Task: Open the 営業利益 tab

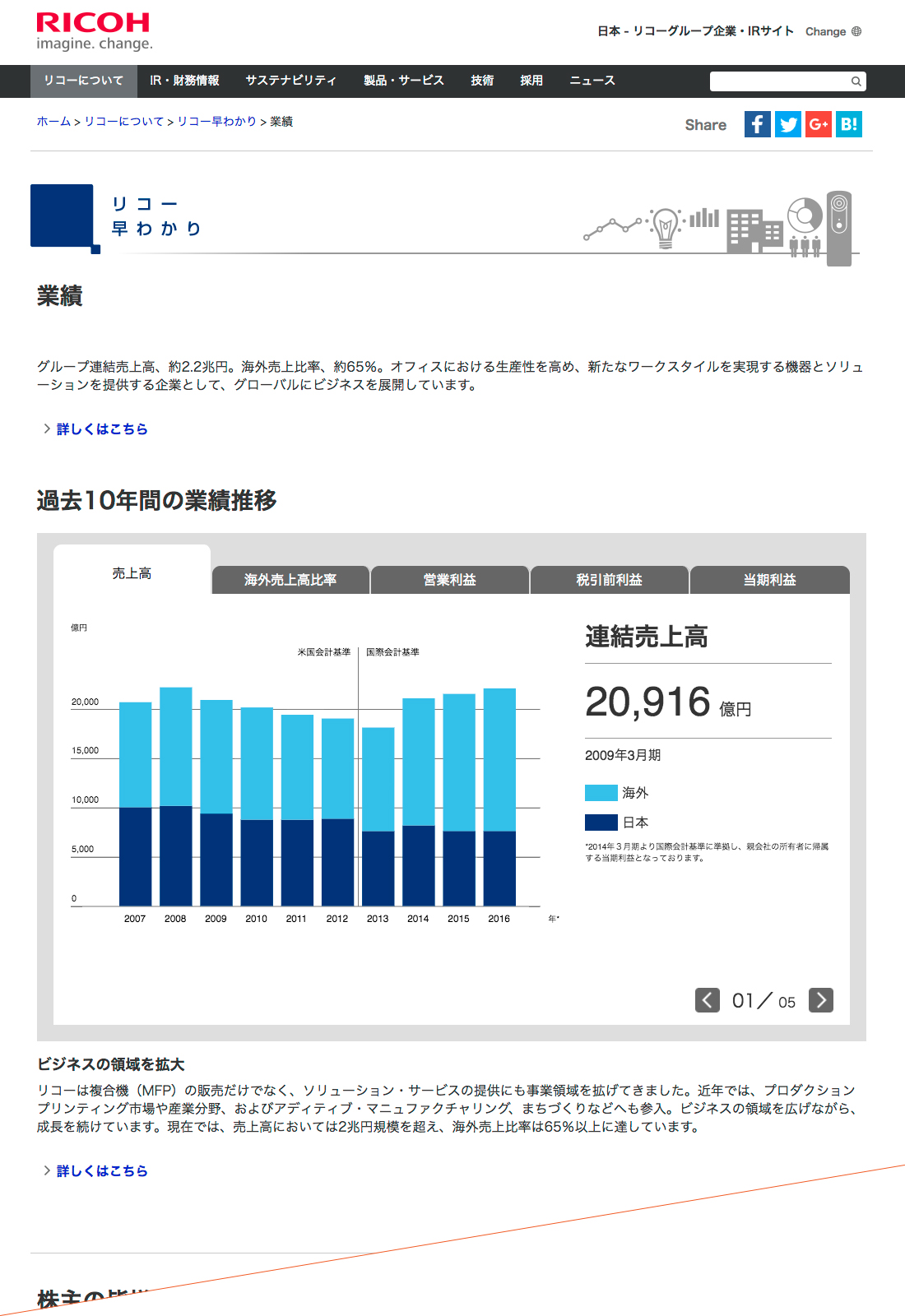Action: [x=449, y=580]
